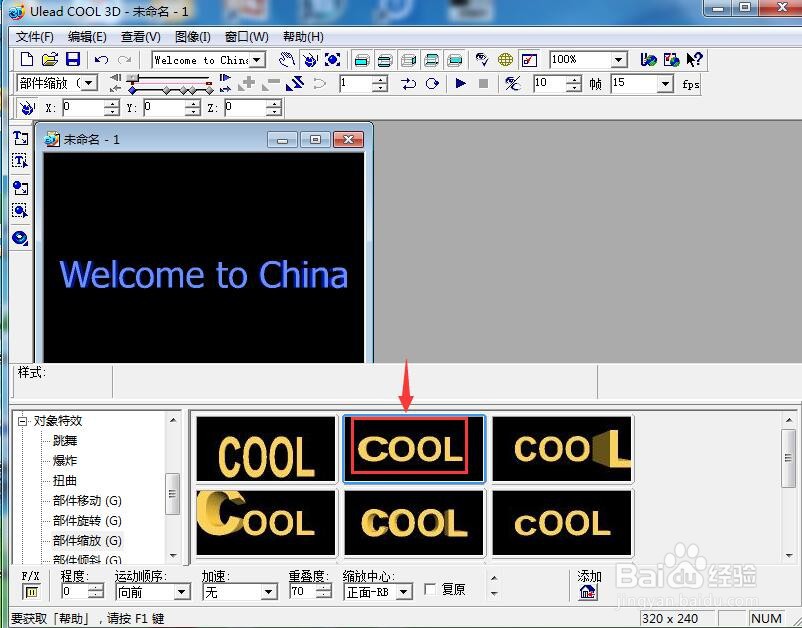Select 部件缩放 (G) in the effects tree
Viewport: 802px width, 628px height.
[x=87, y=541]
